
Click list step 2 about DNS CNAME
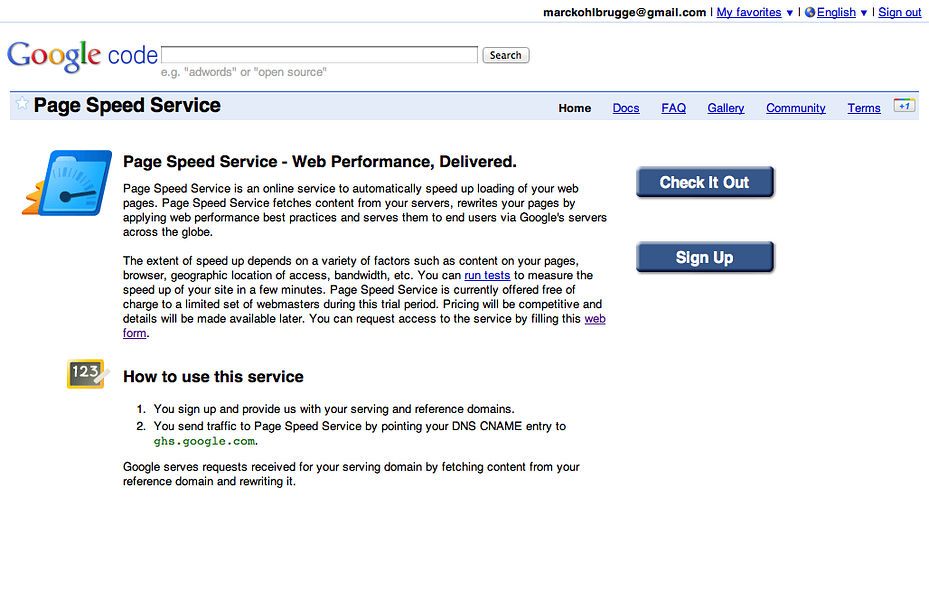360,433
